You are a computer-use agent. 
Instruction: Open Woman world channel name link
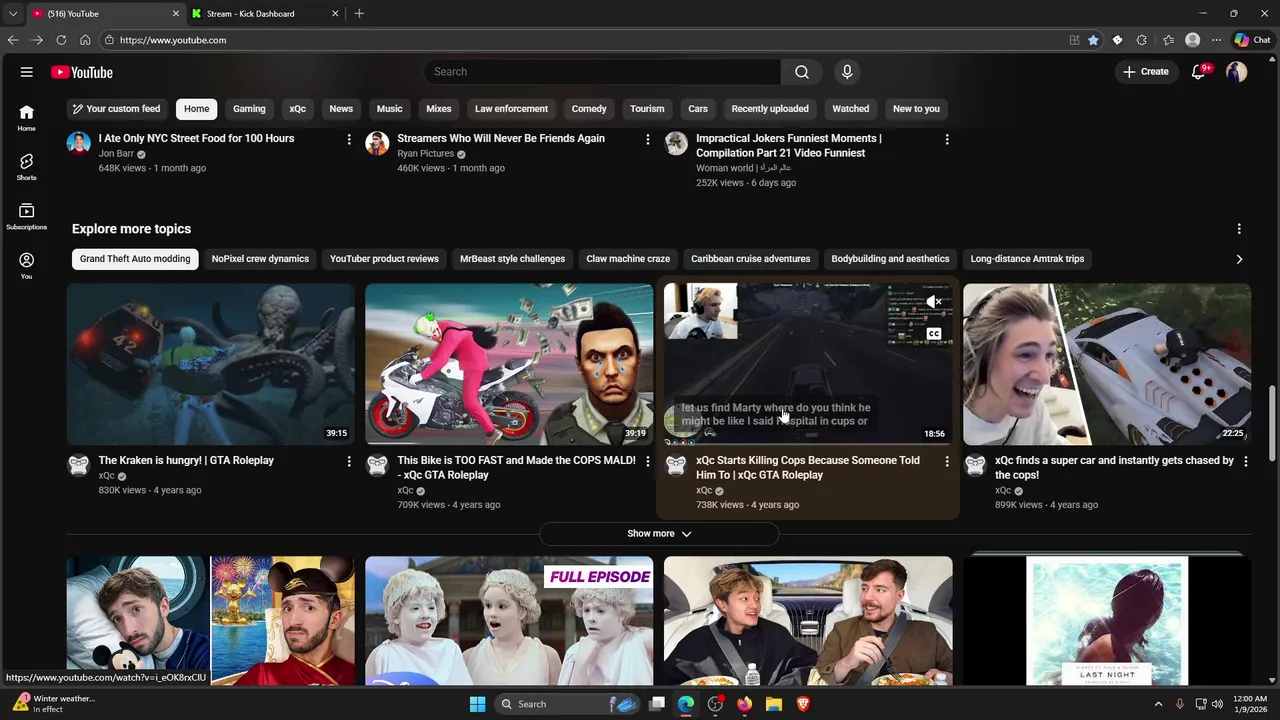point(743,168)
